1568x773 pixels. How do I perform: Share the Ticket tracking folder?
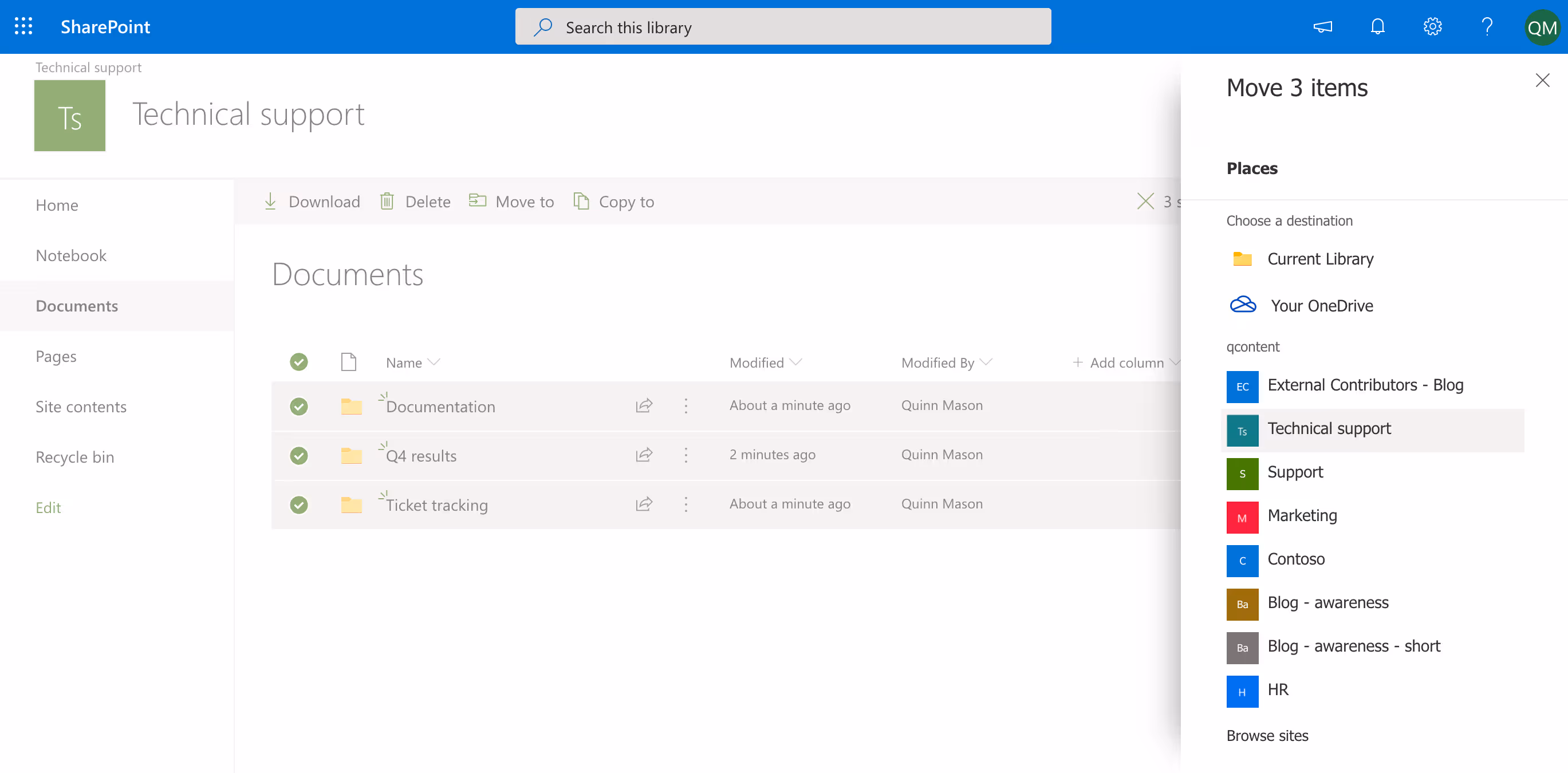(x=644, y=504)
